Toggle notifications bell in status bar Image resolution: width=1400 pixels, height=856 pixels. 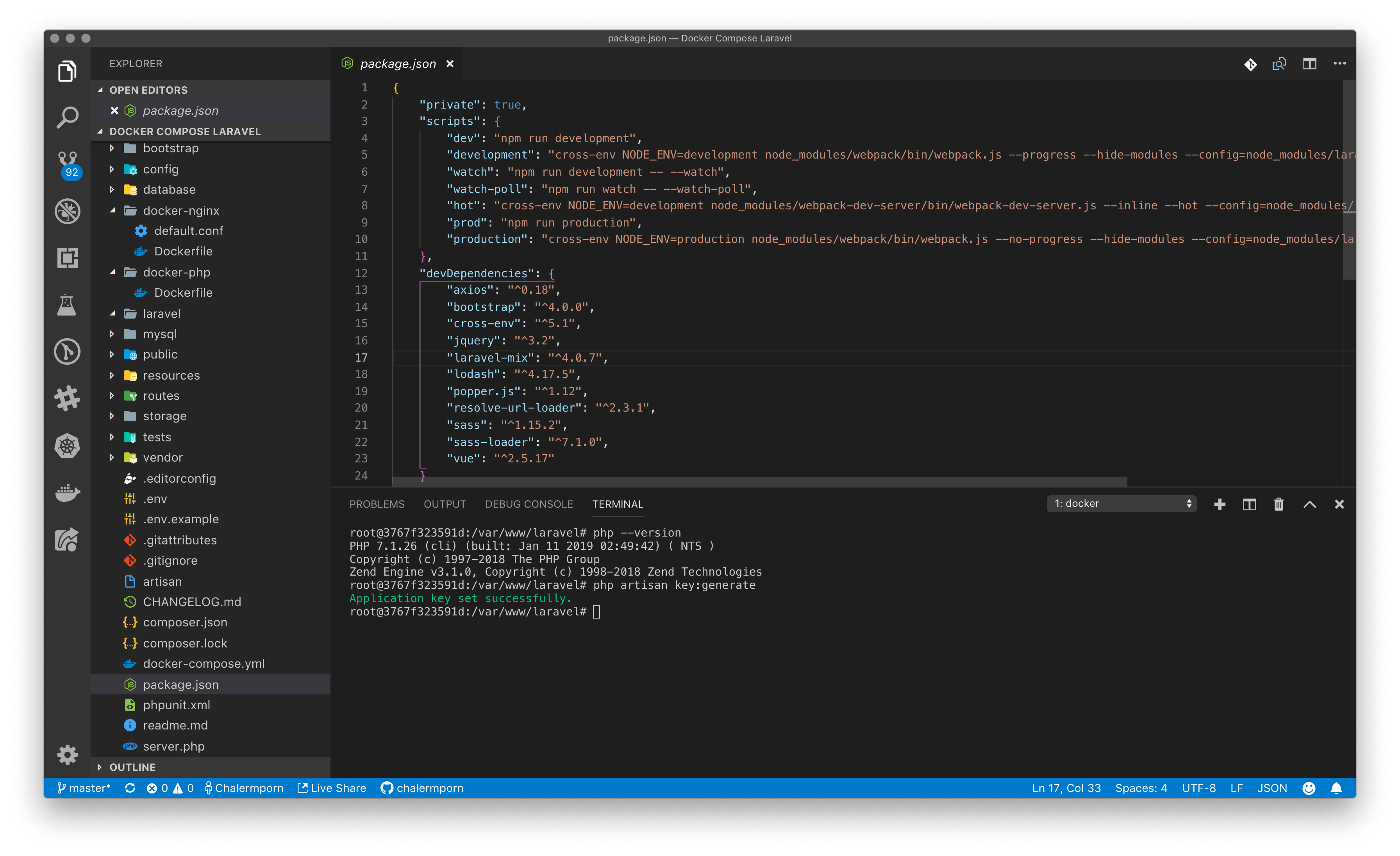(1336, 788)
